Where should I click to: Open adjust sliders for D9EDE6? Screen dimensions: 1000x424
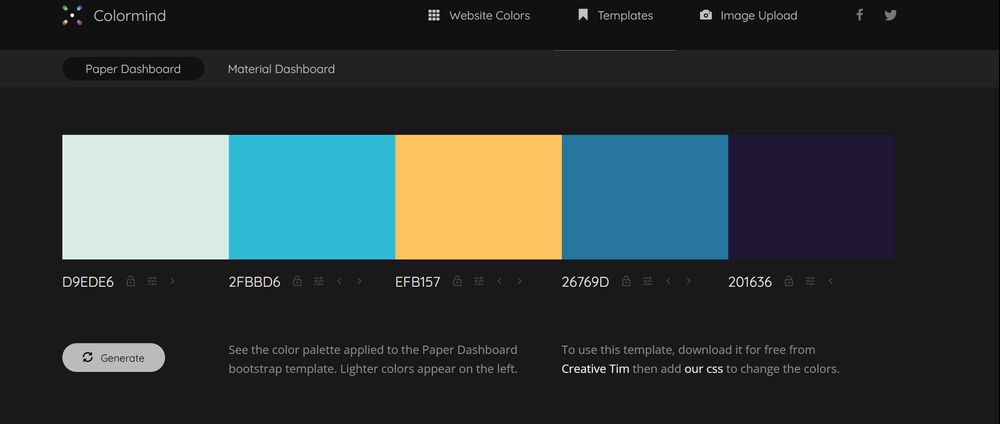[x=152, y=281]
